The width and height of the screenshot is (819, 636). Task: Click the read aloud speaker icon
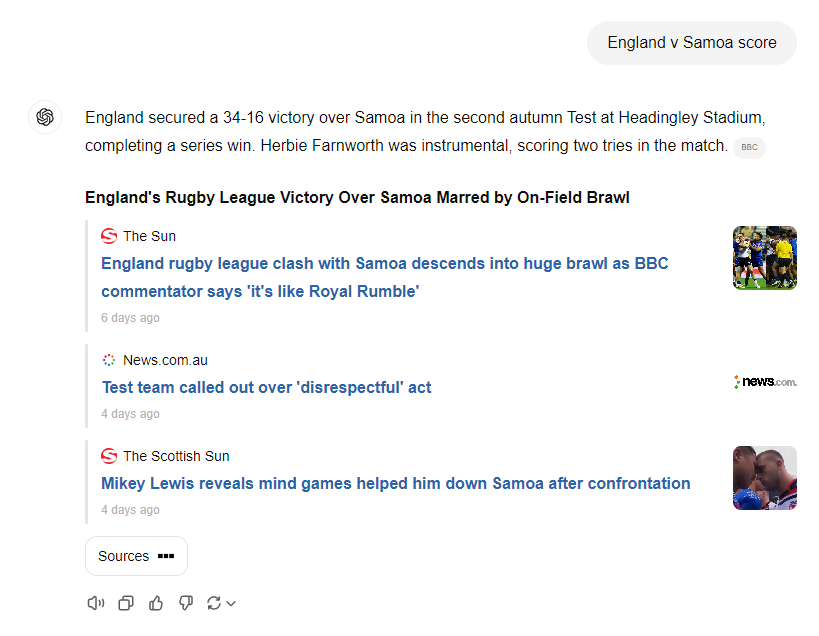point(96,603)
